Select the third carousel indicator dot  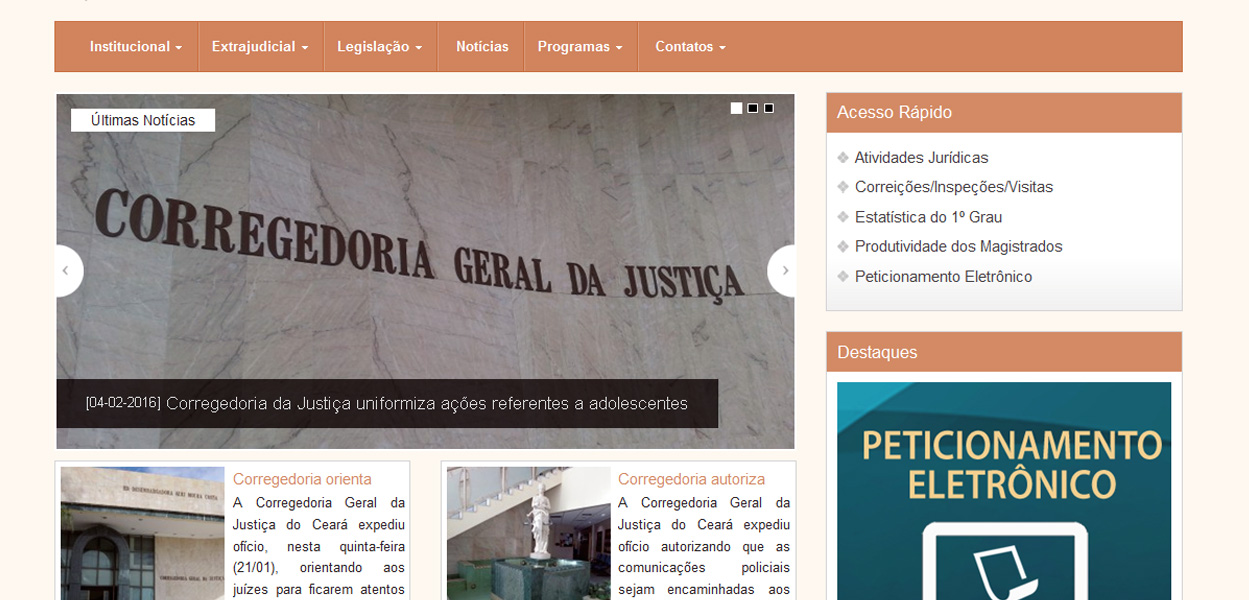click(769, 107)
